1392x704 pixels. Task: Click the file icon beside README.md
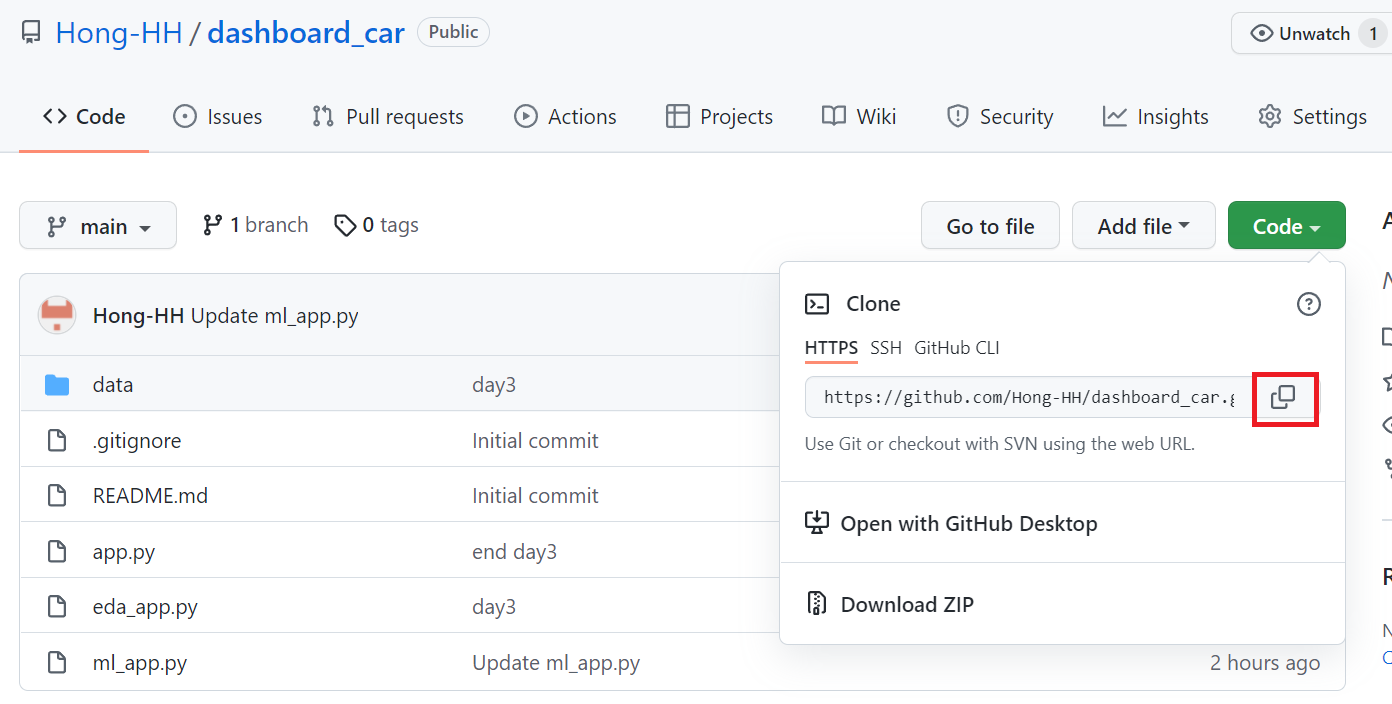[57, 496]
